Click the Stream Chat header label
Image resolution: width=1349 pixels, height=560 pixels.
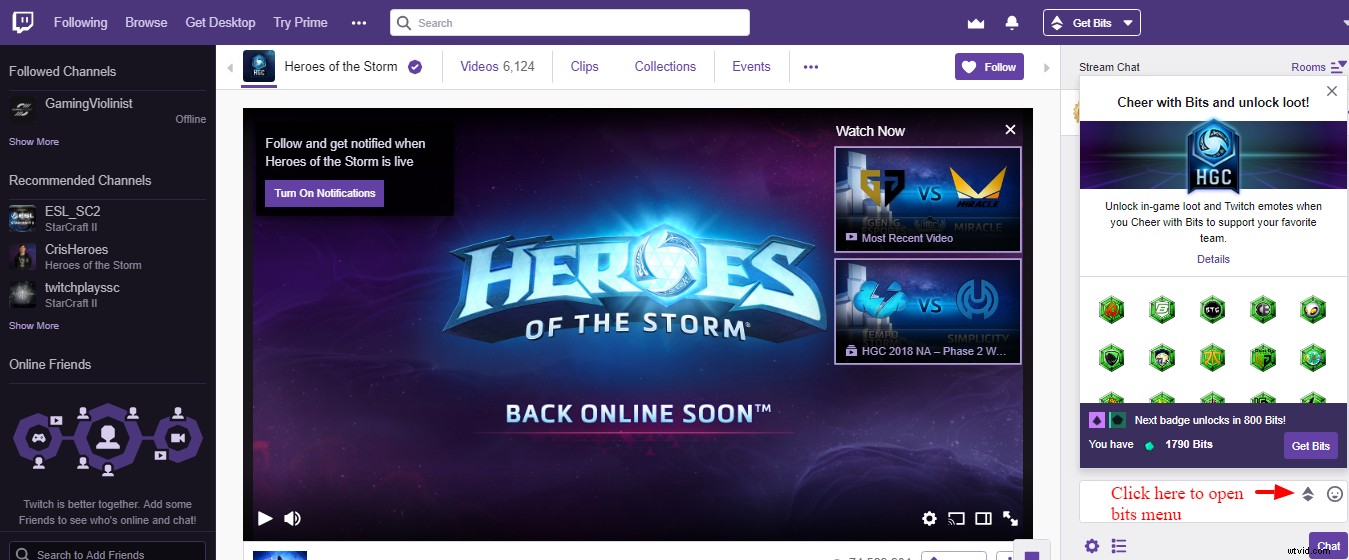click(1109, 67)
